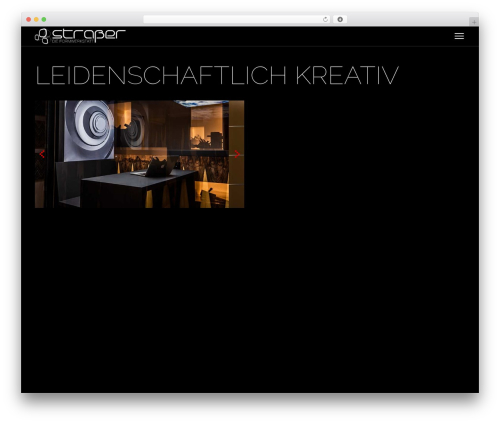Click the LEIDENSCHAFTLICH KREATIV heading
The width and height of the screenshot is (500, 423).
point(217,75)
